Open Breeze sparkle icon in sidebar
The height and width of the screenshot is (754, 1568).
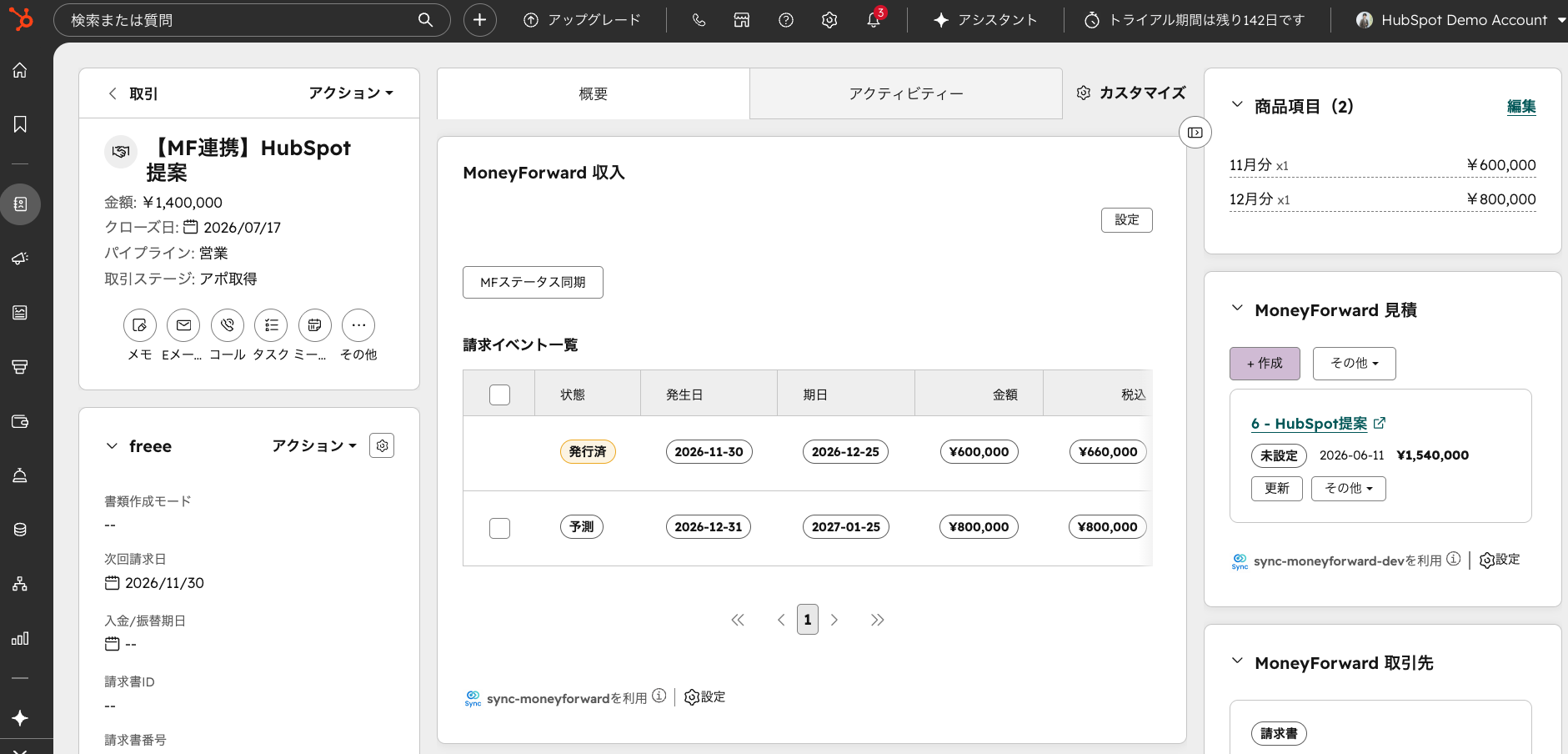coord(20,718)
